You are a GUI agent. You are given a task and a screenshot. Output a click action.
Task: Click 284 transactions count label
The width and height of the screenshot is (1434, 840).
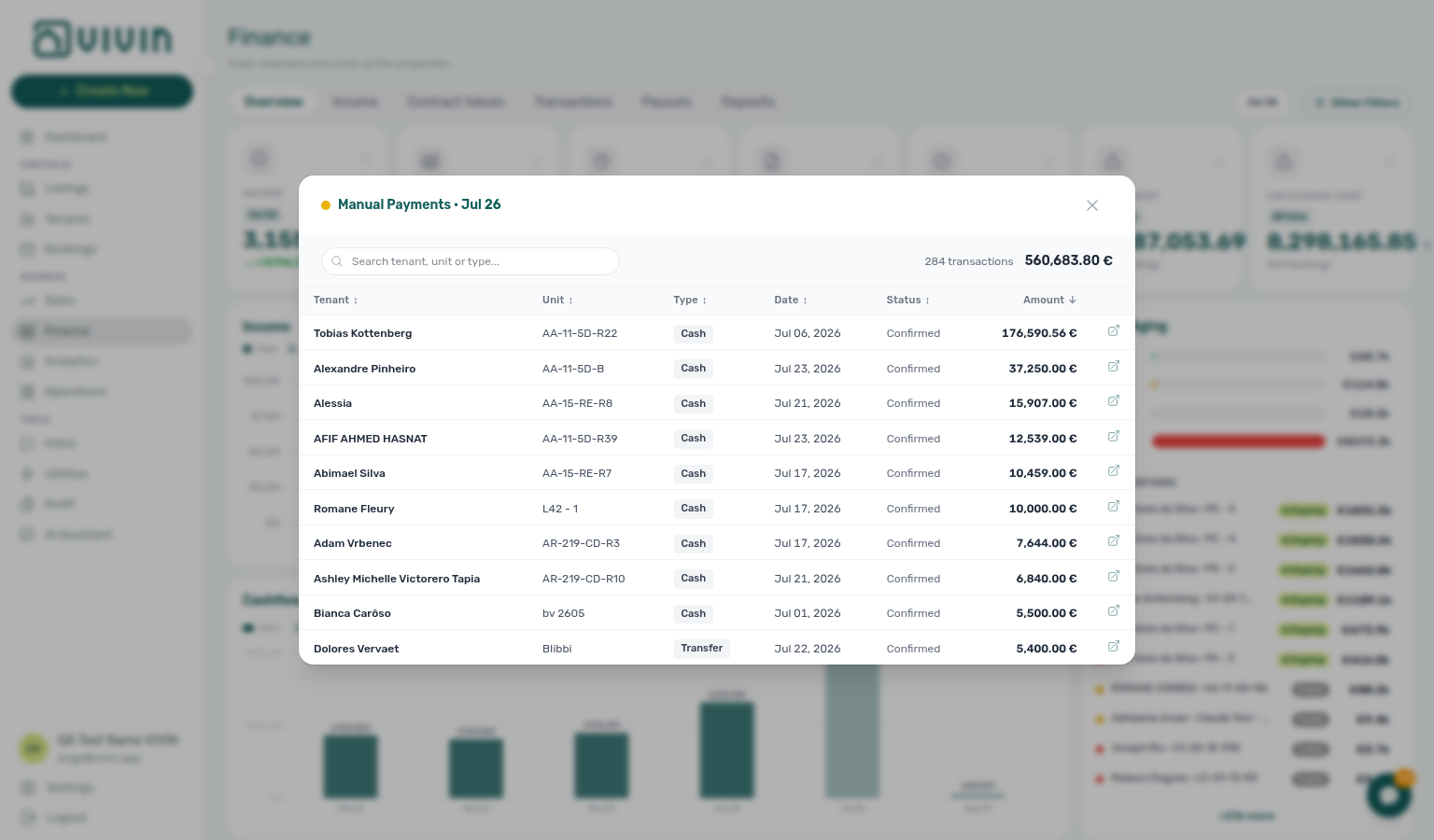click(968, 261)
